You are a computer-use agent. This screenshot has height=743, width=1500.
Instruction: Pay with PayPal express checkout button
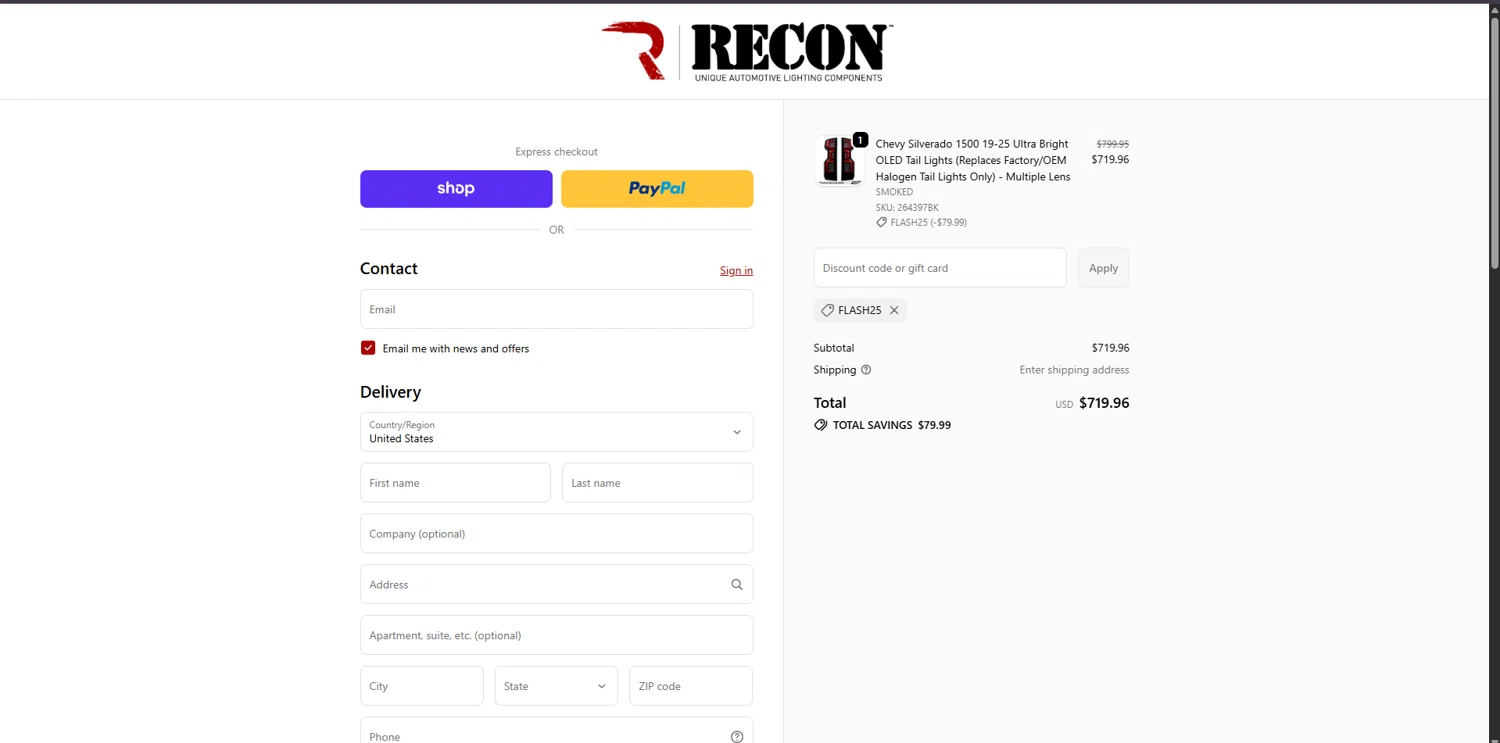657,189
